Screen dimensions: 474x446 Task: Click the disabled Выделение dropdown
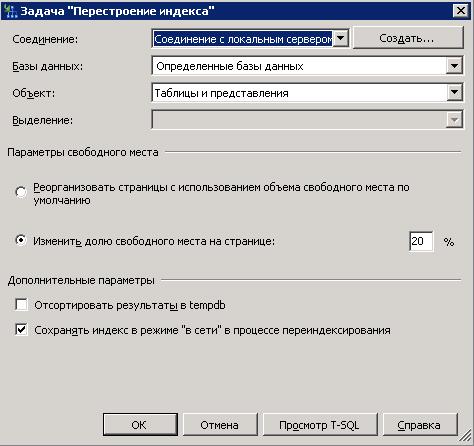(x=307, y=120)
